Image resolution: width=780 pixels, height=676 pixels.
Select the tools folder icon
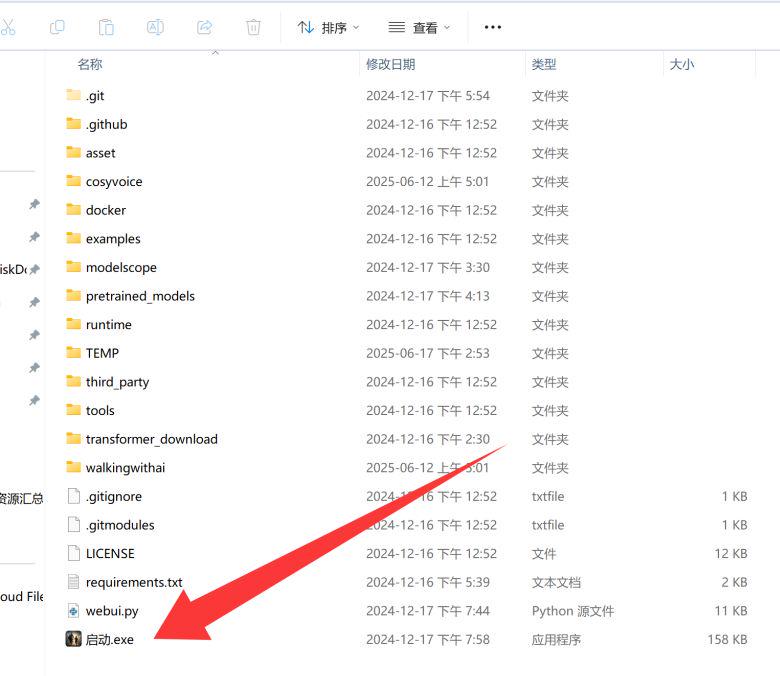tap(74, 409)
